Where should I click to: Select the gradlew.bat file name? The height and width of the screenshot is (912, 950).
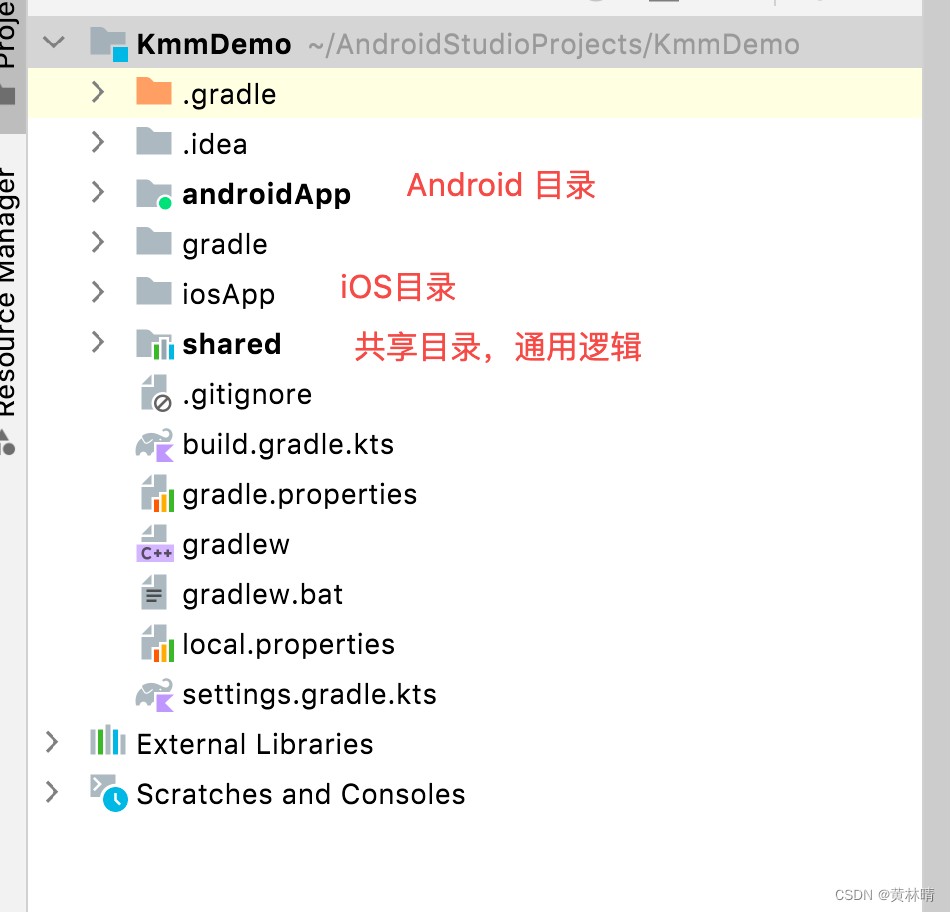coord(263,594)
